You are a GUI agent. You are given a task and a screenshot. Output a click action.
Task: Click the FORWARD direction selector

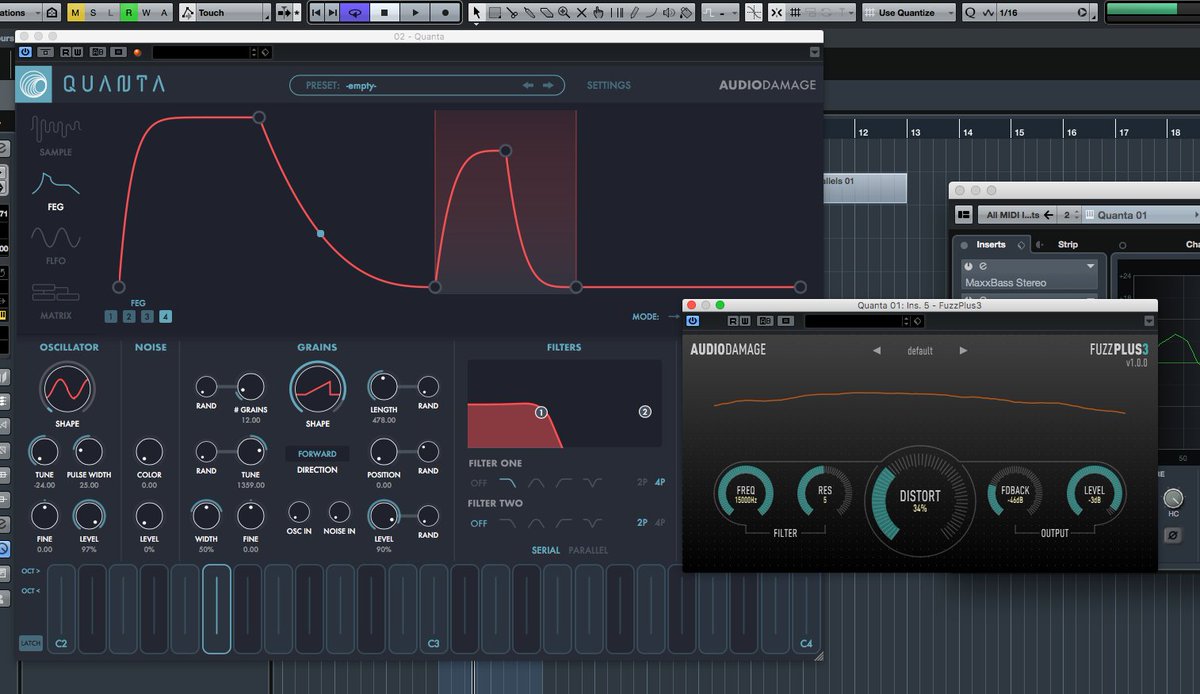click(x=317, y=454)
